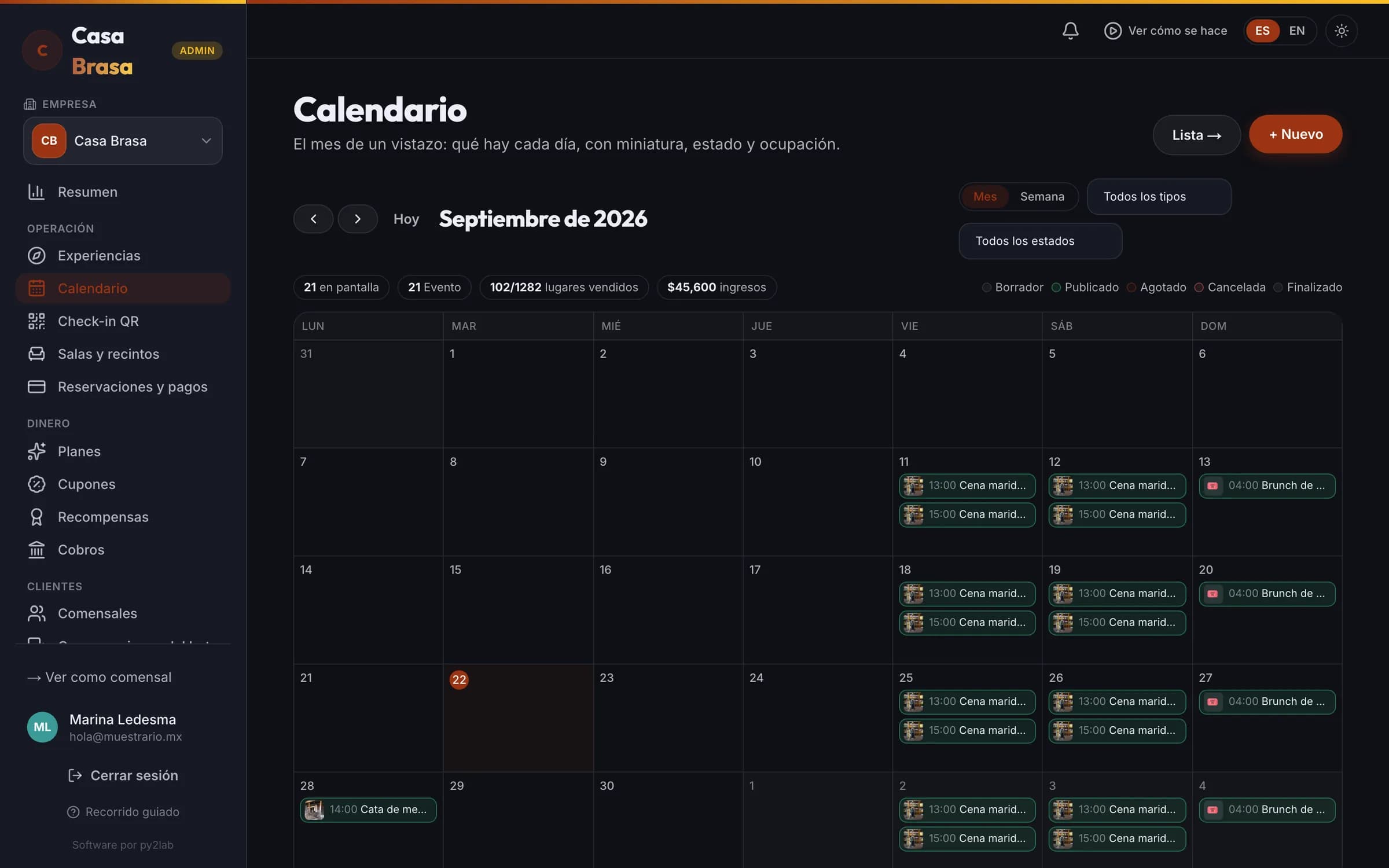This screenshot has height=868, width=1389.
Task: Click the Cobros bank icon
Action: click(36, 550)
